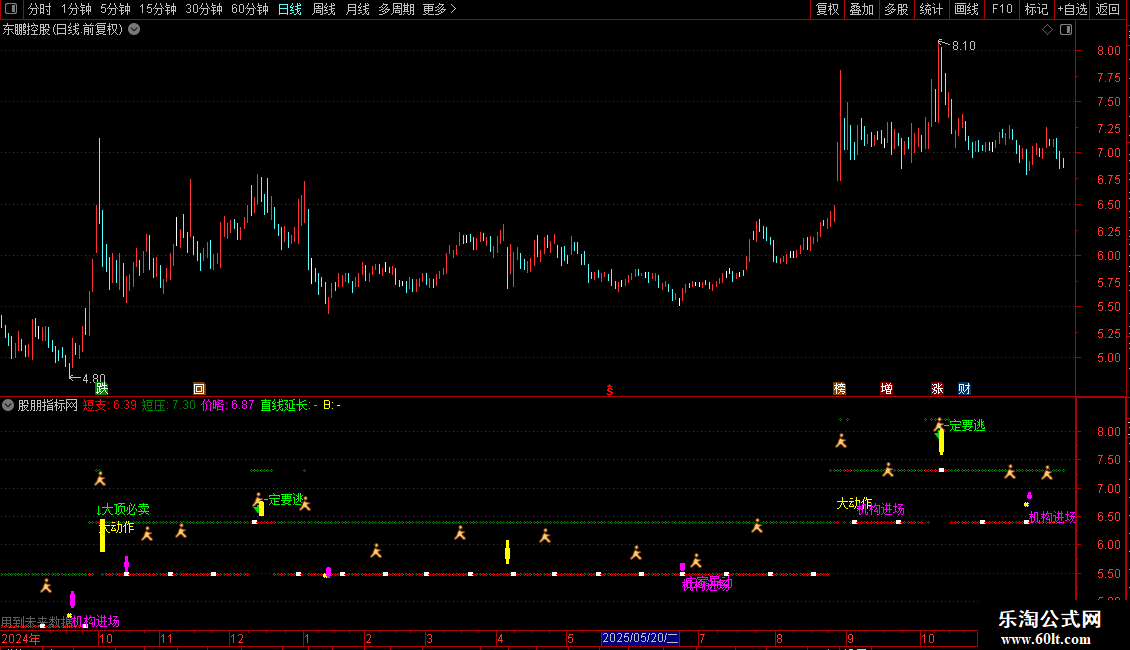Click 机构进场 label at far right
The height and width of the screenshot is (650, 1130).
(1051, 517)
